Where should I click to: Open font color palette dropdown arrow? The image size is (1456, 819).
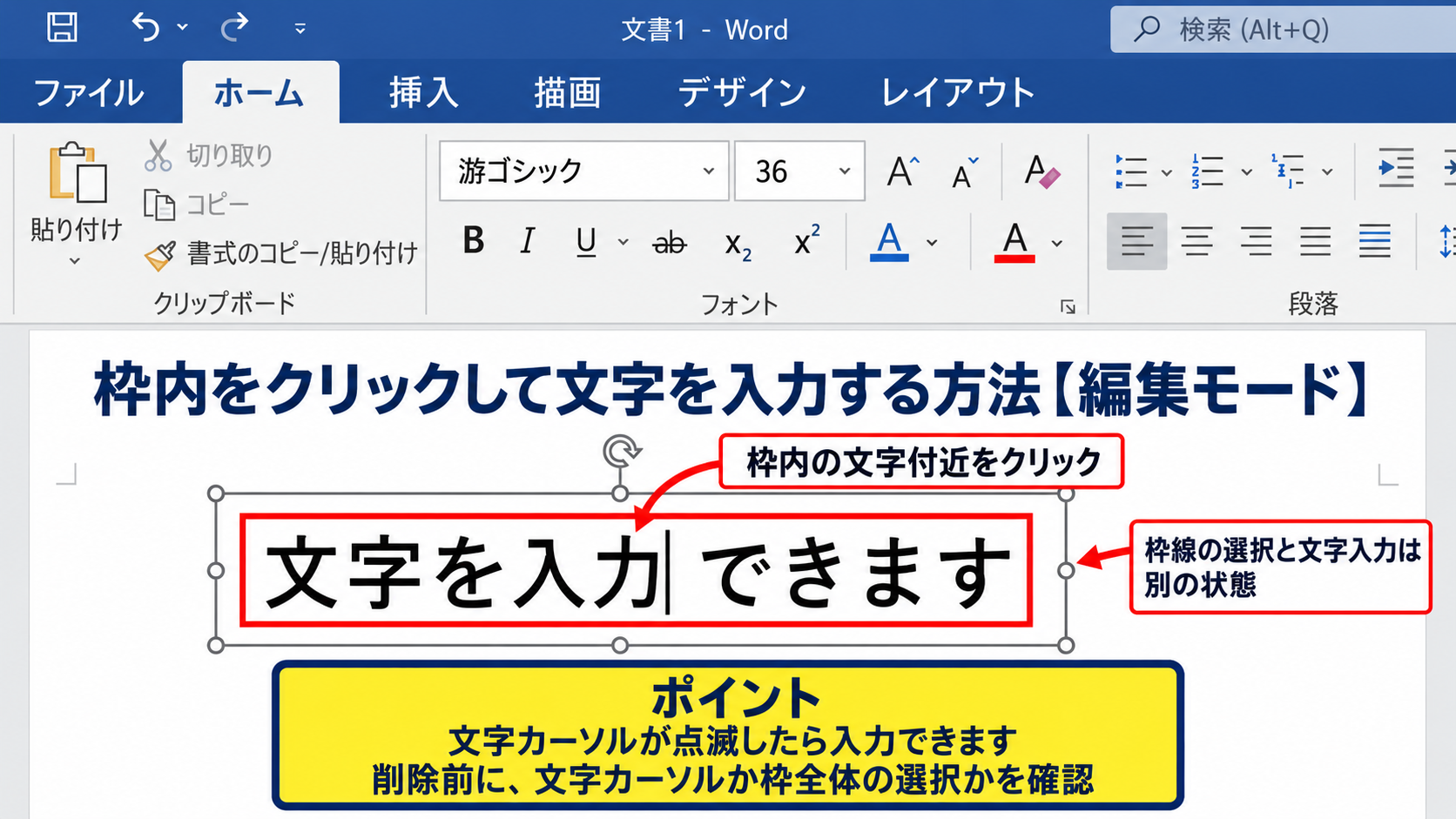(x=1057, y=243)
